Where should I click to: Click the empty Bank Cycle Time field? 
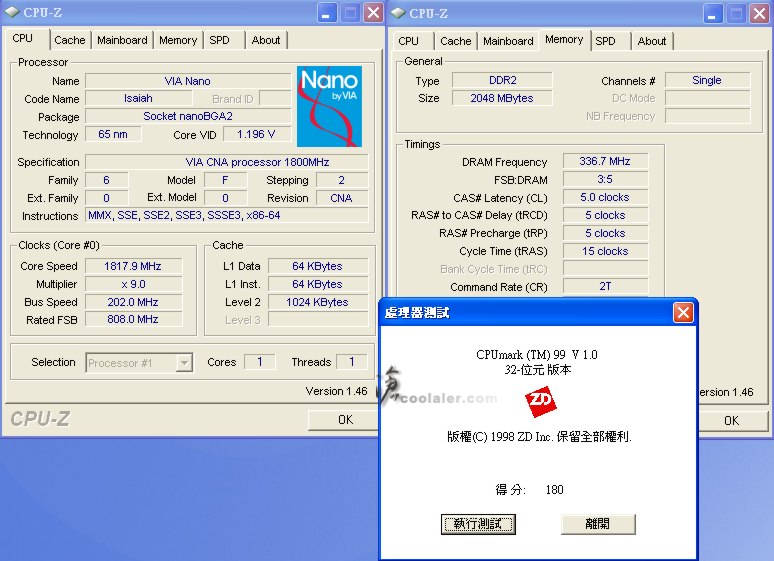pyautogui.click(x=605, y=269)
